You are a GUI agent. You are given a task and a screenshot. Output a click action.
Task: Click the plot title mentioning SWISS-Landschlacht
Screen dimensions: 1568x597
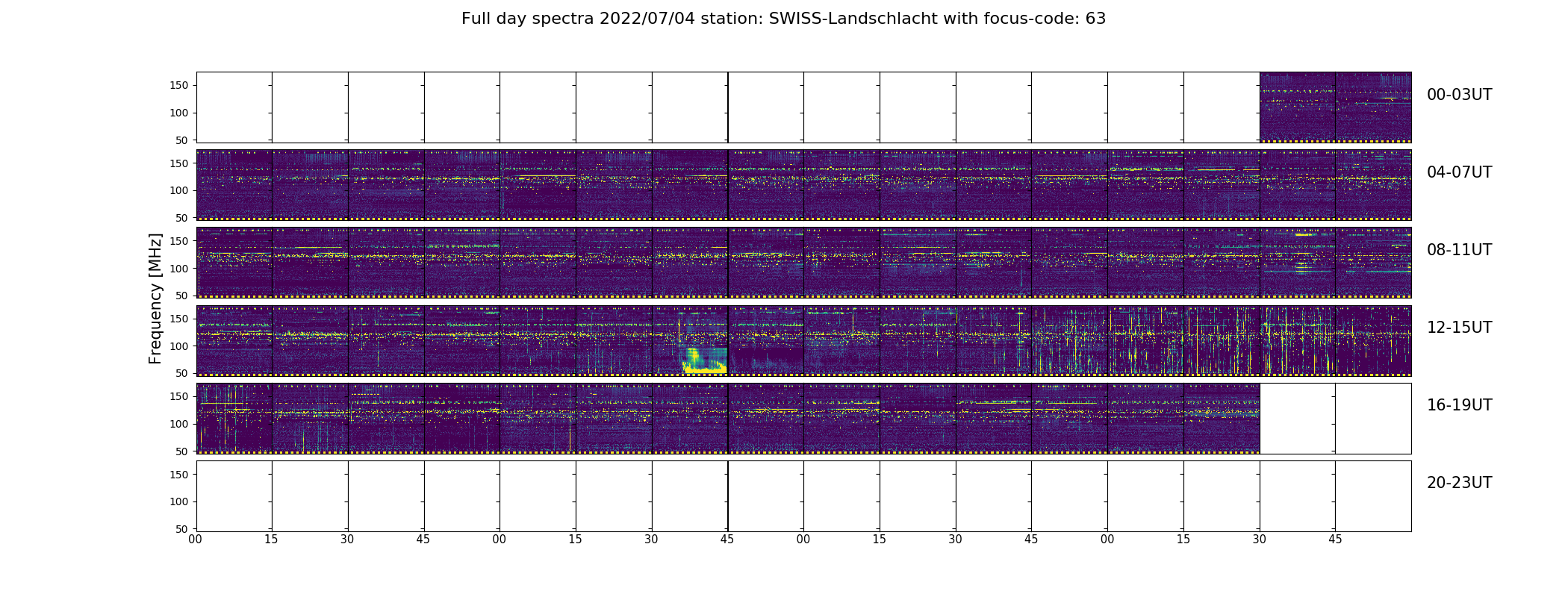click(x=783, y=19)
